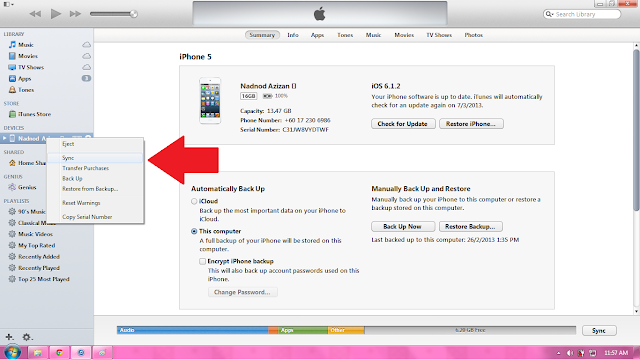Click the Sync button beside capacity bar
Image resolution: width=640 pixels, height=360 pixels.
pyautogui.click(x=599, y=331)
